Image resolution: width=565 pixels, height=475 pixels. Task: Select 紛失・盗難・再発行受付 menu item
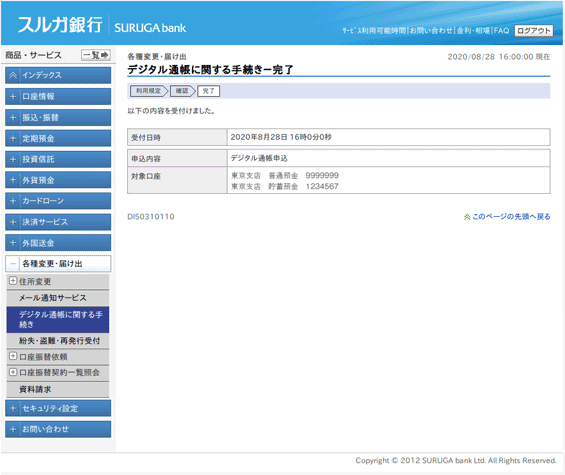pos(58,341)
